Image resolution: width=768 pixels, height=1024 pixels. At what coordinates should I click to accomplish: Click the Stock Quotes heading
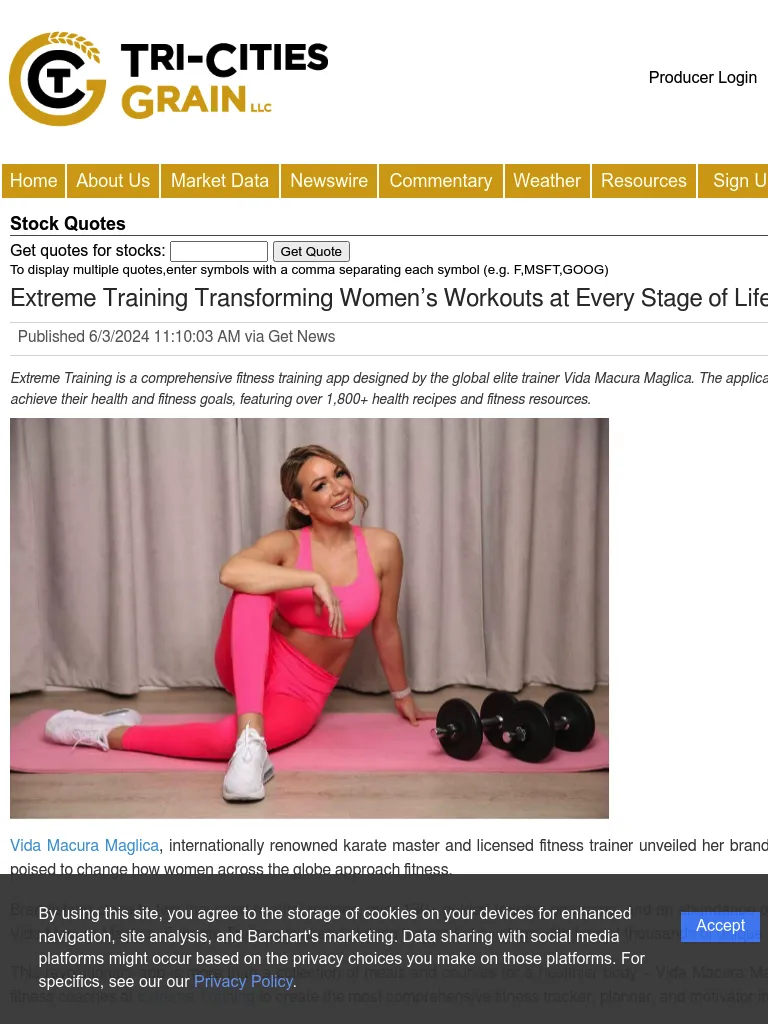click(x=68, y=223)
